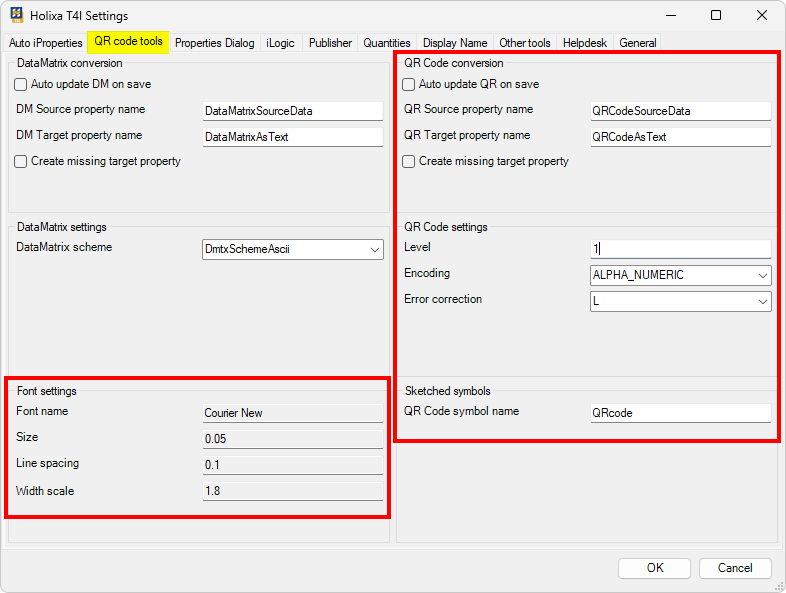Open the General tab

coord(638,43)
